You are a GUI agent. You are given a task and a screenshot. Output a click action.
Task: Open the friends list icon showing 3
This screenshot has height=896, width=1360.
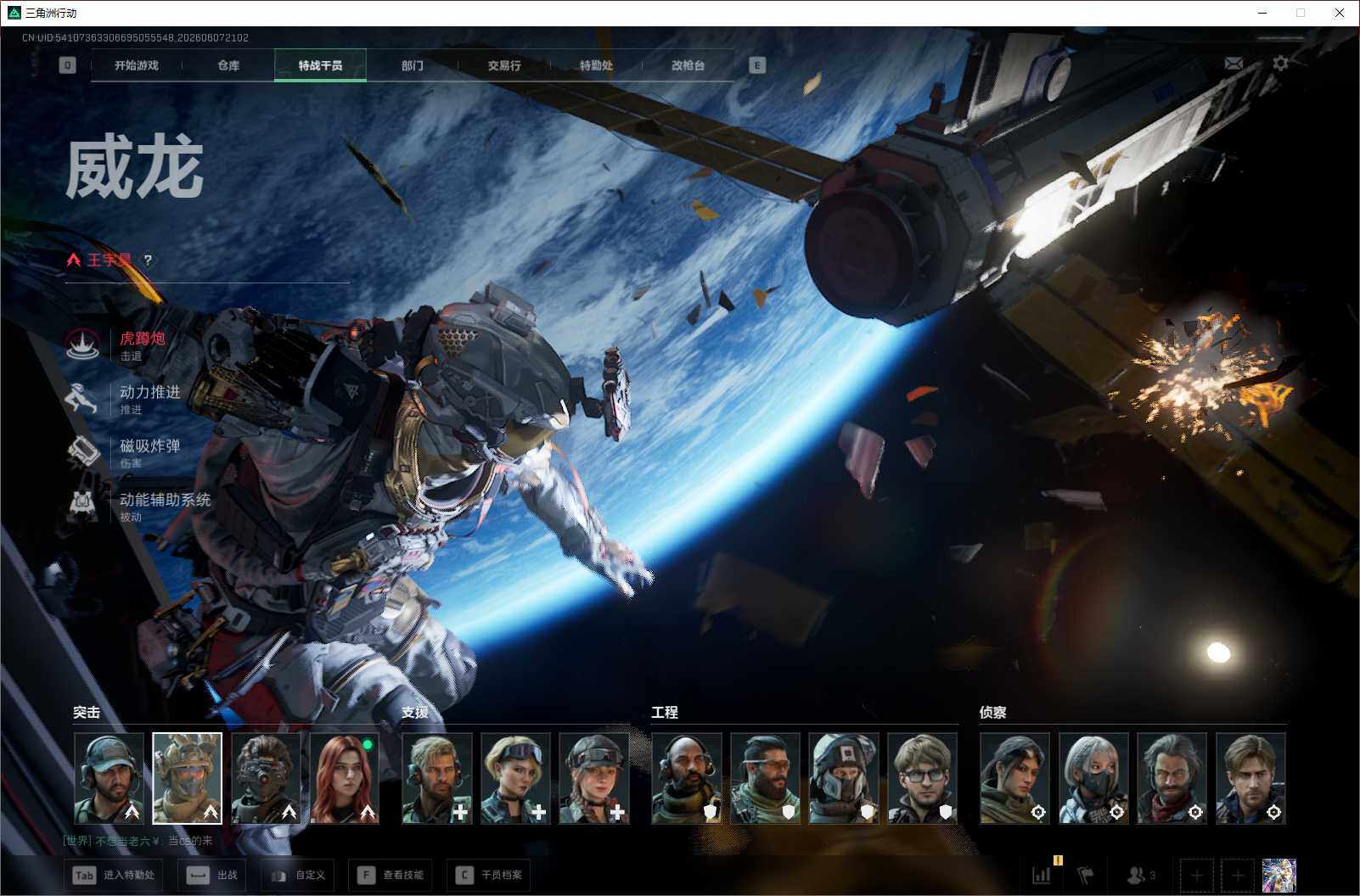point(1141,875)
